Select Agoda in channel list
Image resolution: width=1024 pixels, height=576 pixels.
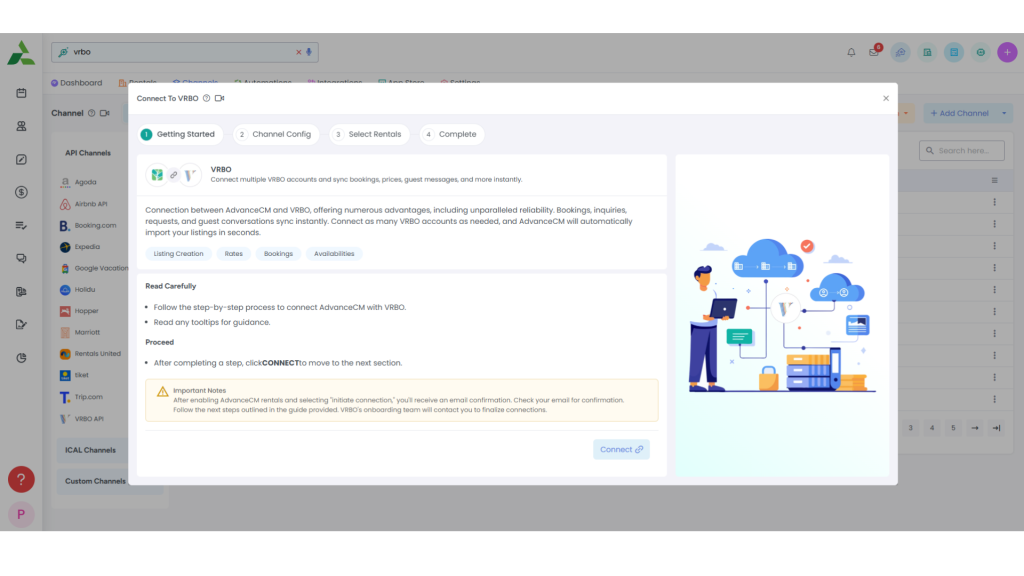pyautogui.click(x=85, y=182)
